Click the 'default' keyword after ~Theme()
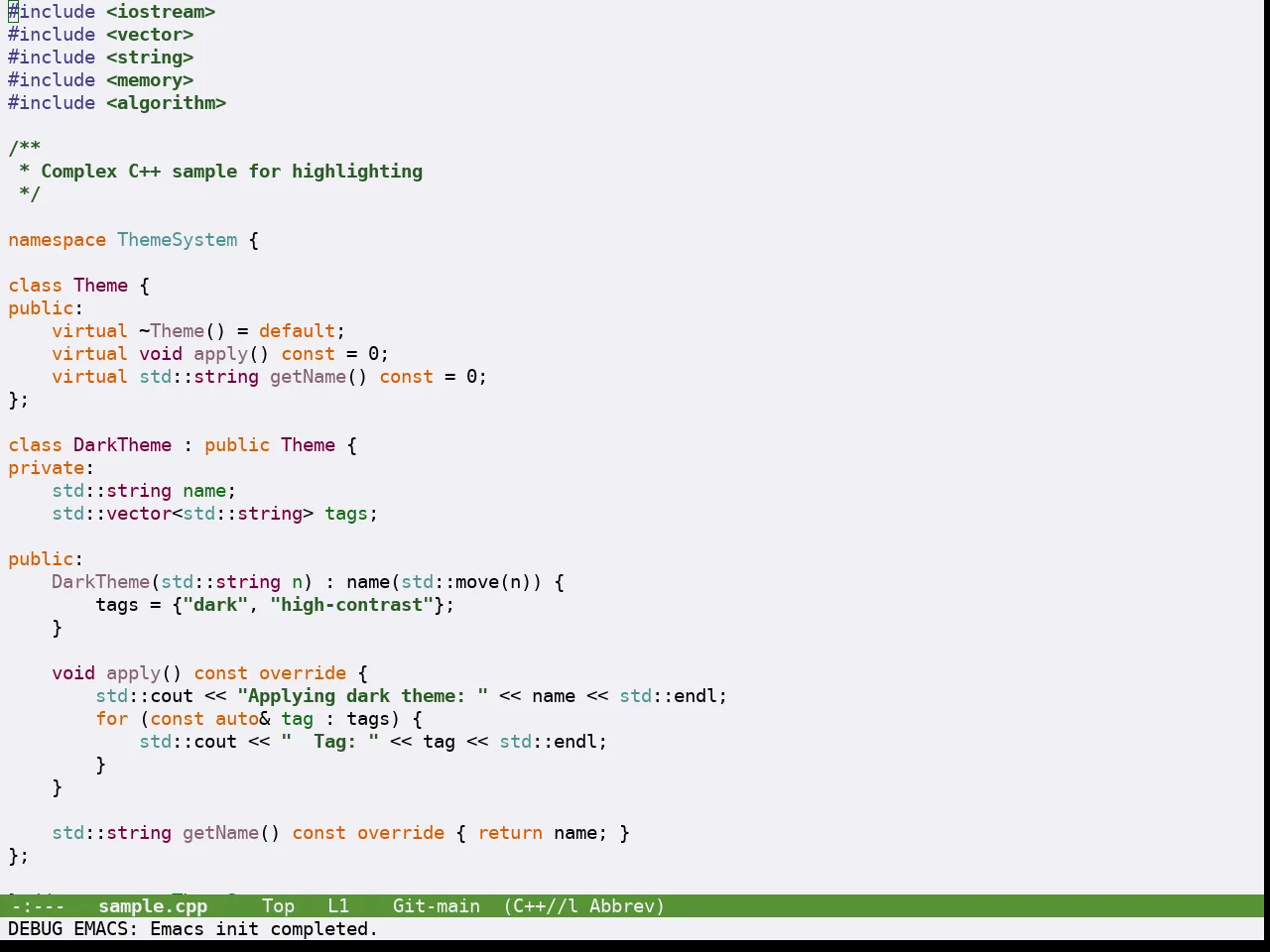Image resolution: width=1270 pixels, height=952 pixels. tap(297, 331)
